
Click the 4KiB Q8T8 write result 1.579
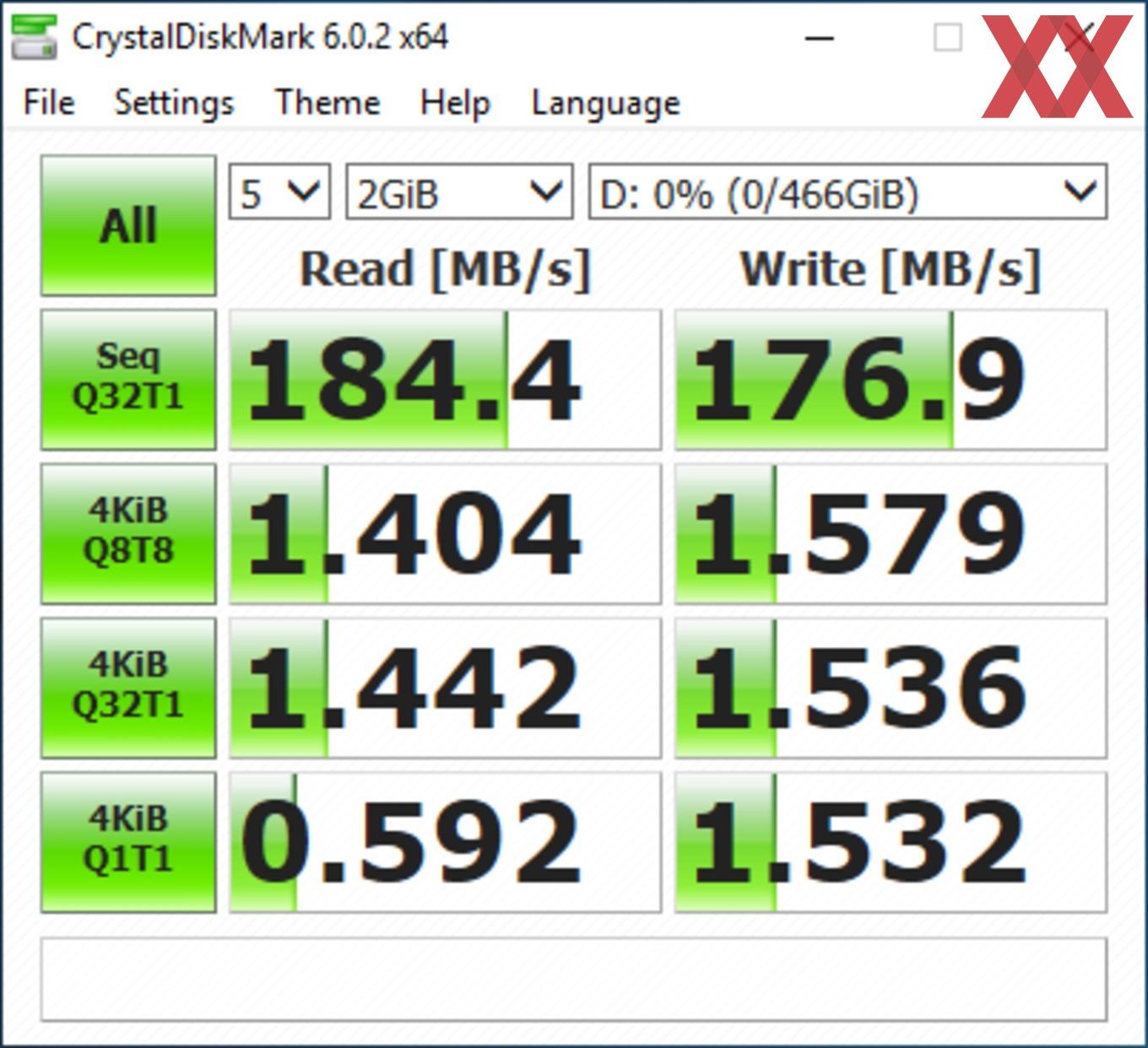[x=891, y=533]
